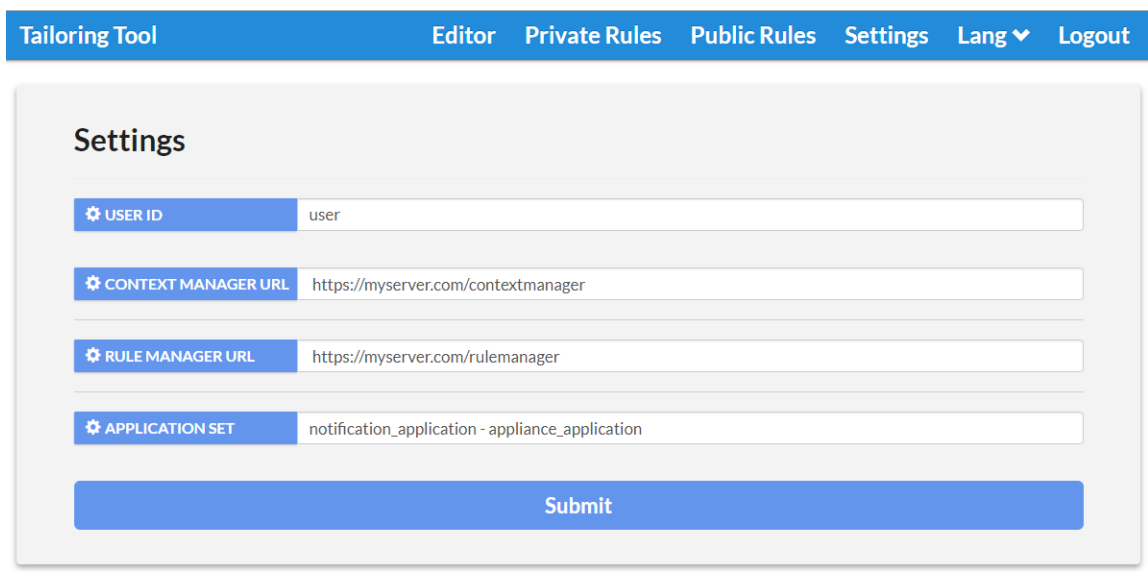The image size is (1148, 572).
Task: Click the Application Set input field
Action: (690, 428)
